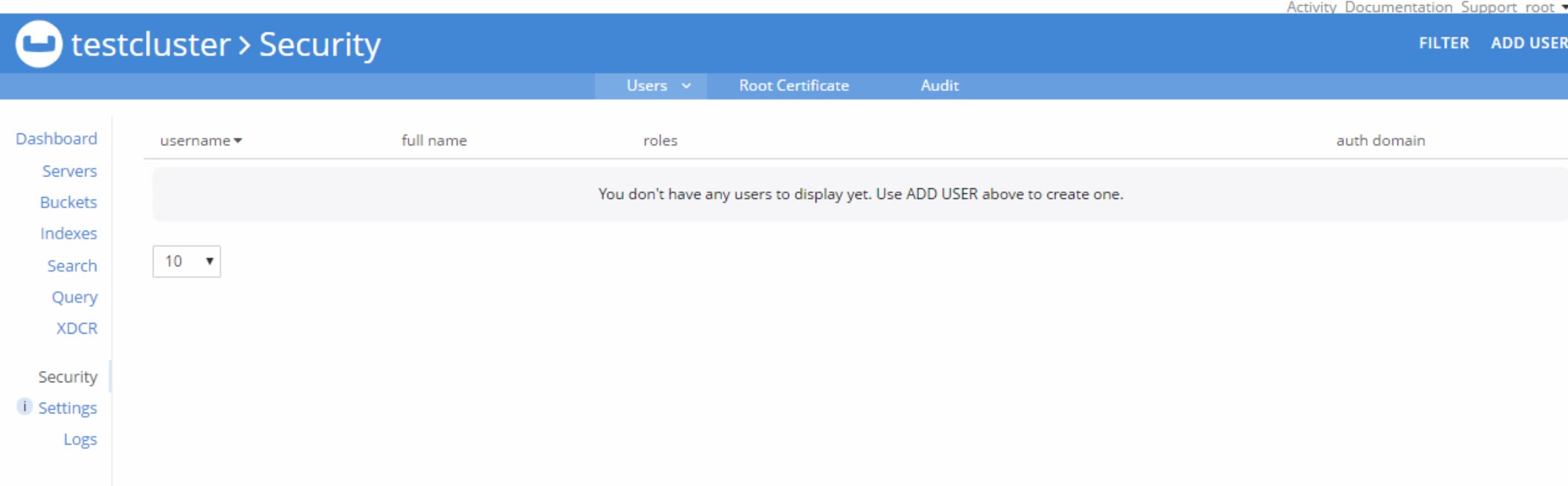1568x486 pixels.
Task: Open the root user menu arrow
Action: pos(1564,7)
